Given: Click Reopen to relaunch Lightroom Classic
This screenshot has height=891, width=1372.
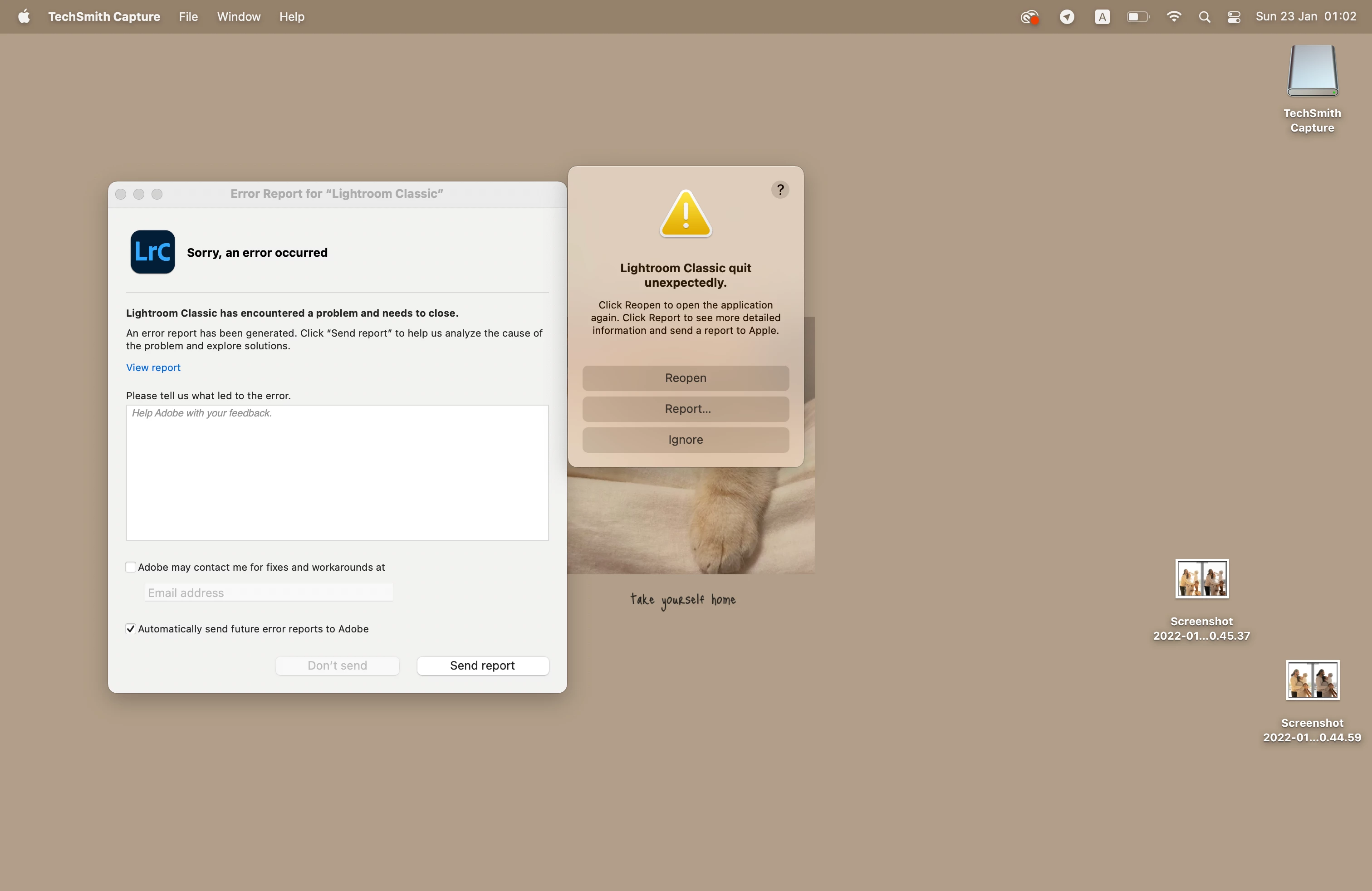Looking at the screenshot, I should [x=686, y=378].
